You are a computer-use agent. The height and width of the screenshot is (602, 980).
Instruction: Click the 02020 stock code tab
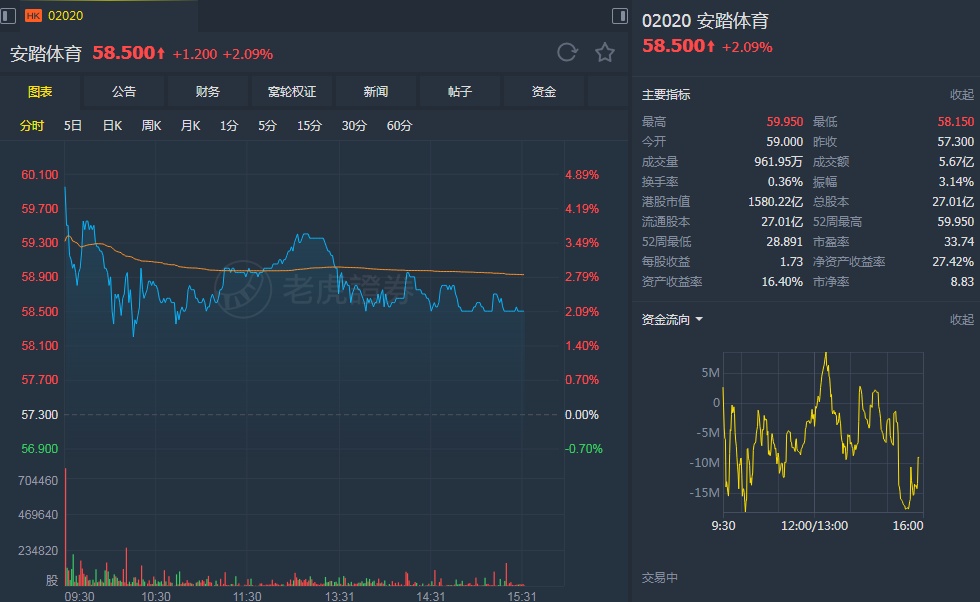tap(66, 15)
